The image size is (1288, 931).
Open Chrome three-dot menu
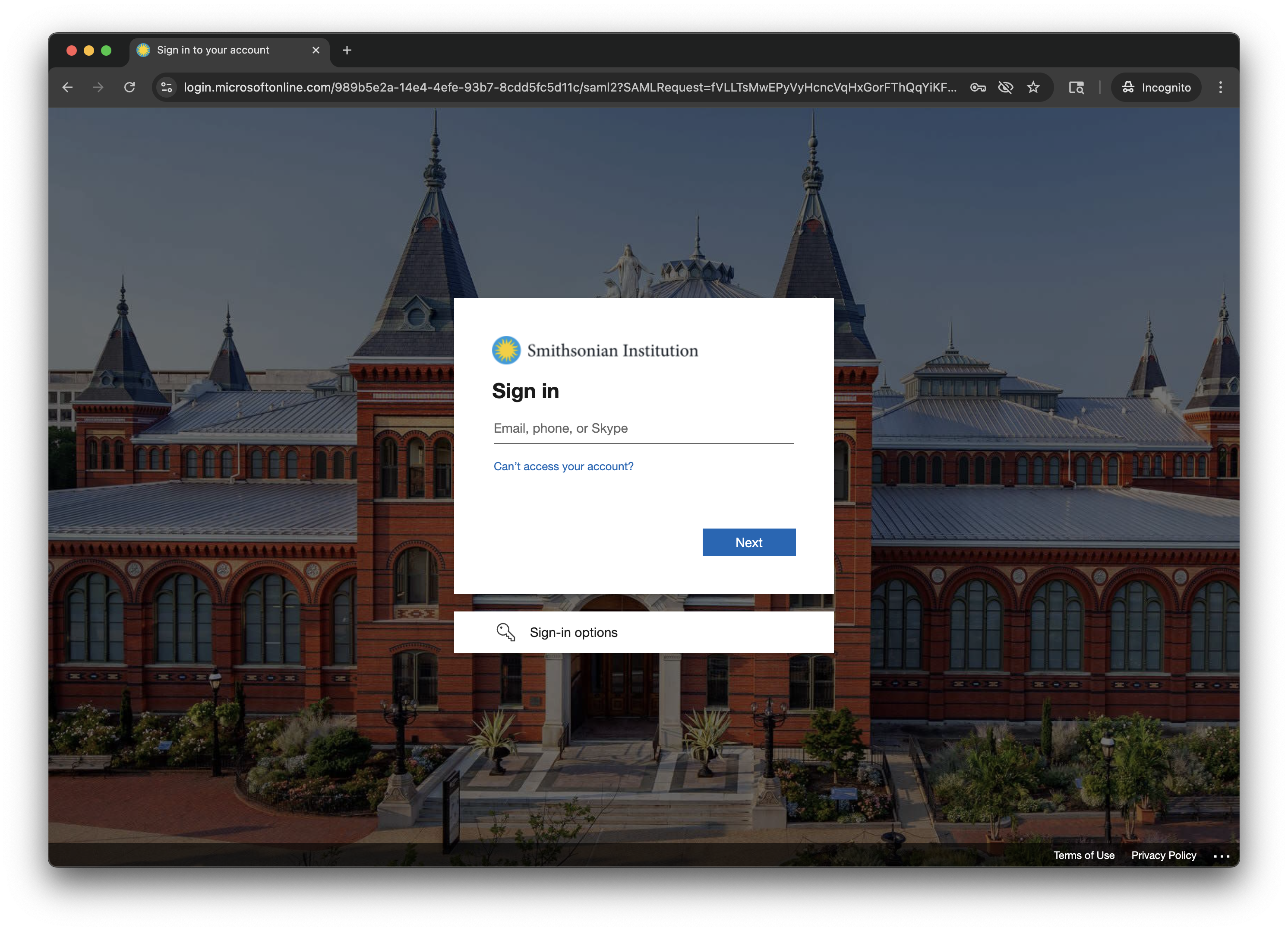pyautogui.click(x=1220, y=88)
